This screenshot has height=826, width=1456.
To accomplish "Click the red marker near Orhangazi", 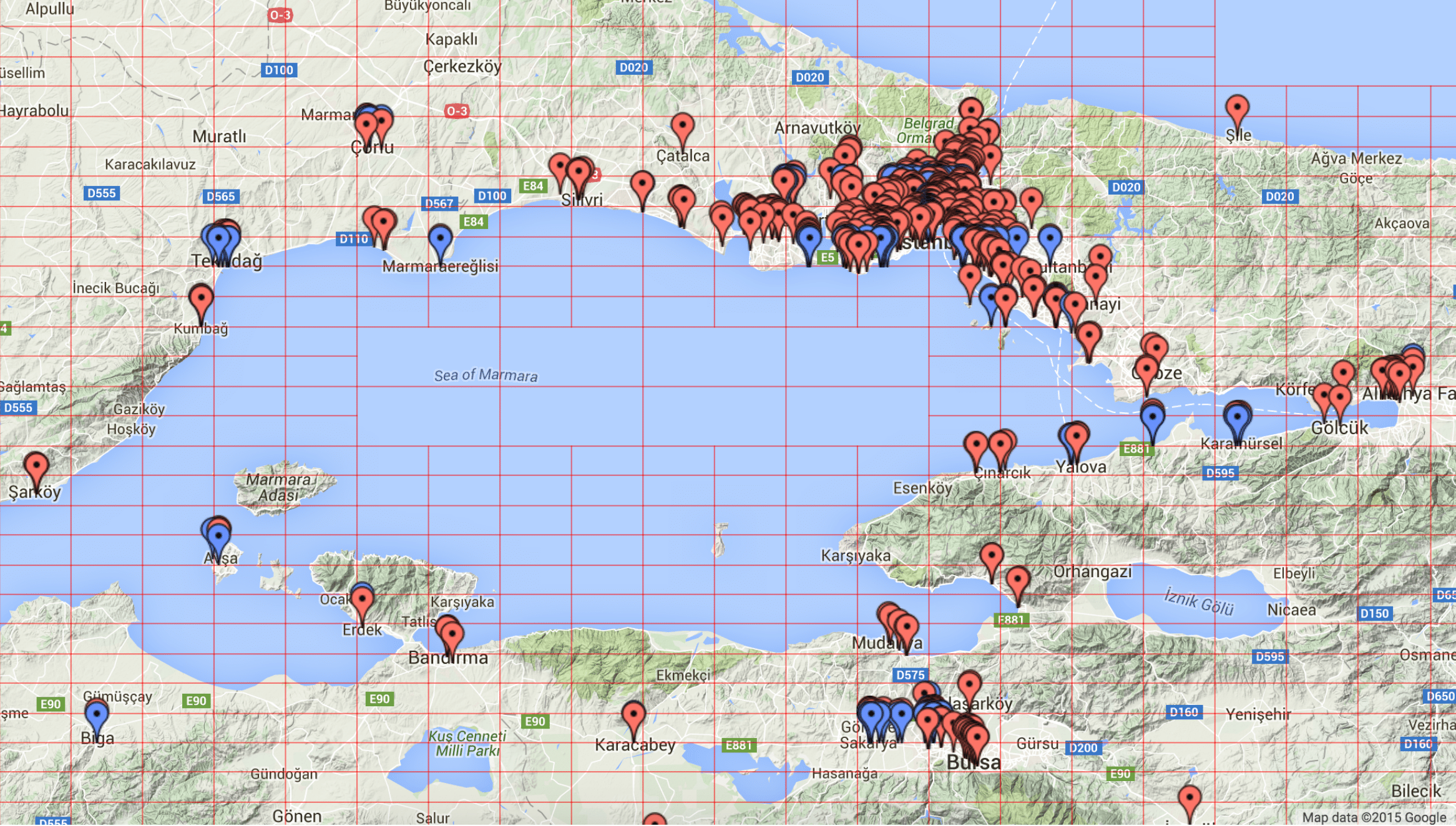I will click(1018, 580).
